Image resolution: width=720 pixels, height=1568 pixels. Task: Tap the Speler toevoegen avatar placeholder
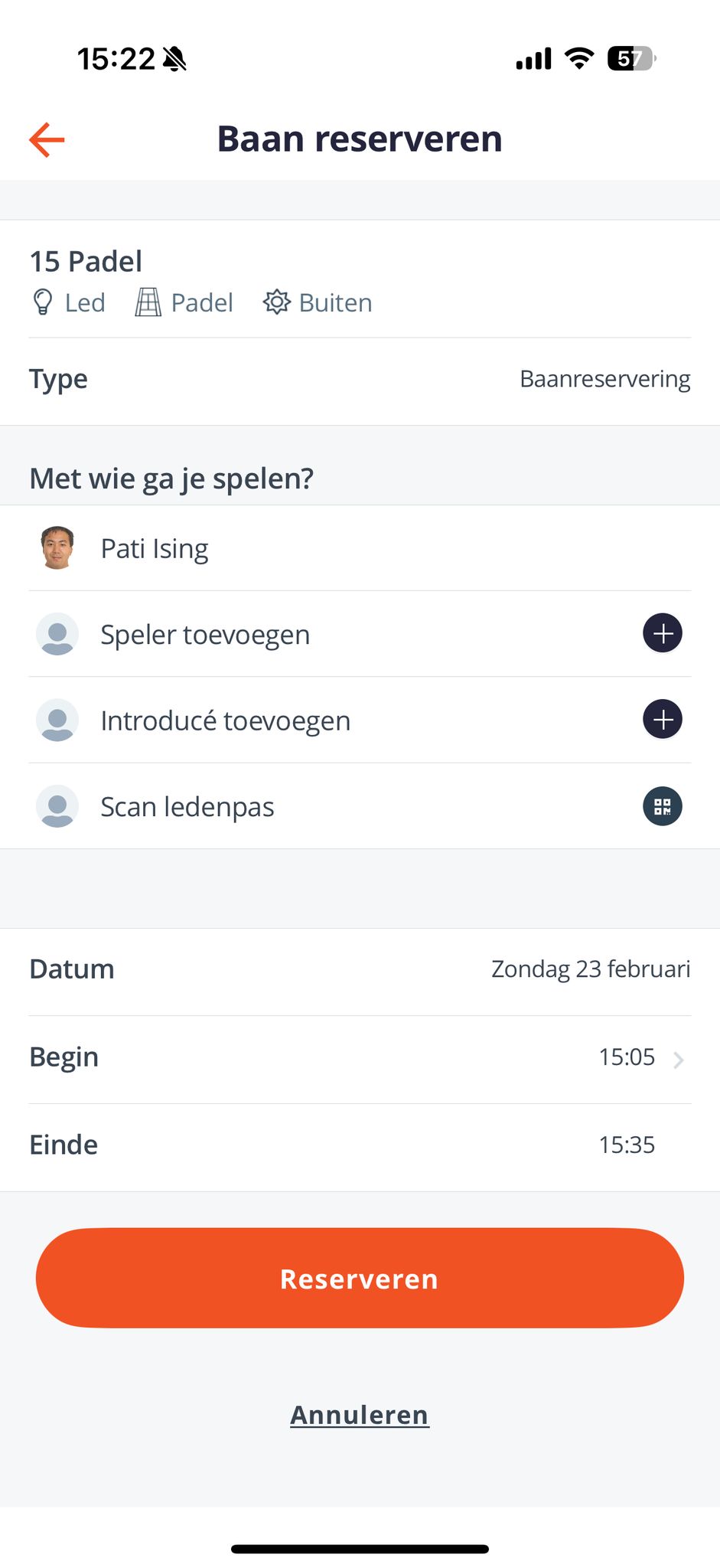pyautogui.click(x=57, y=634)
